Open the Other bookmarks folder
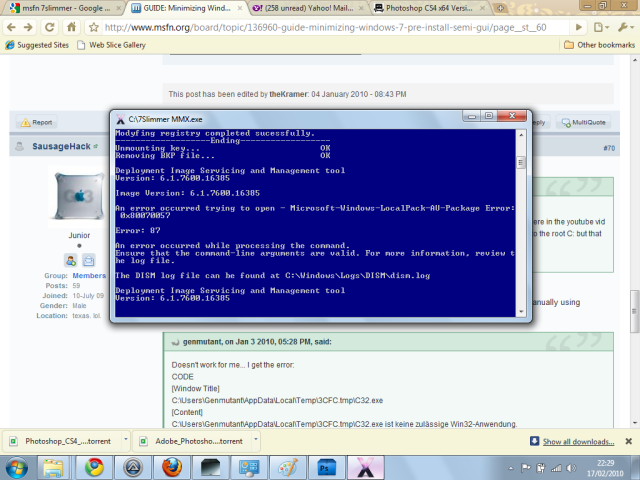 coord(600,45)
